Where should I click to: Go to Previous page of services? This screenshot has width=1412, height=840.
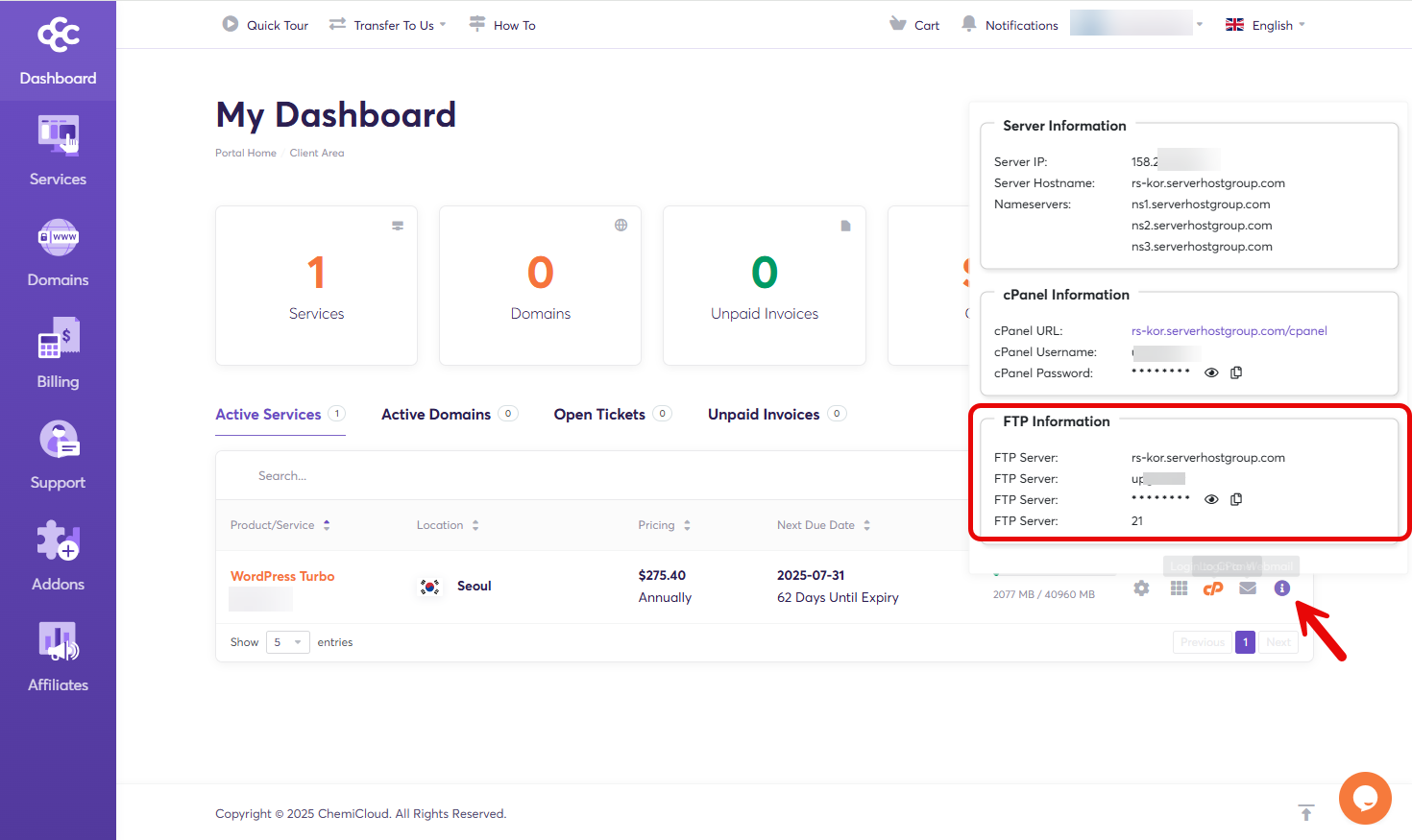pyautogui.click(x=1203, y=642)
